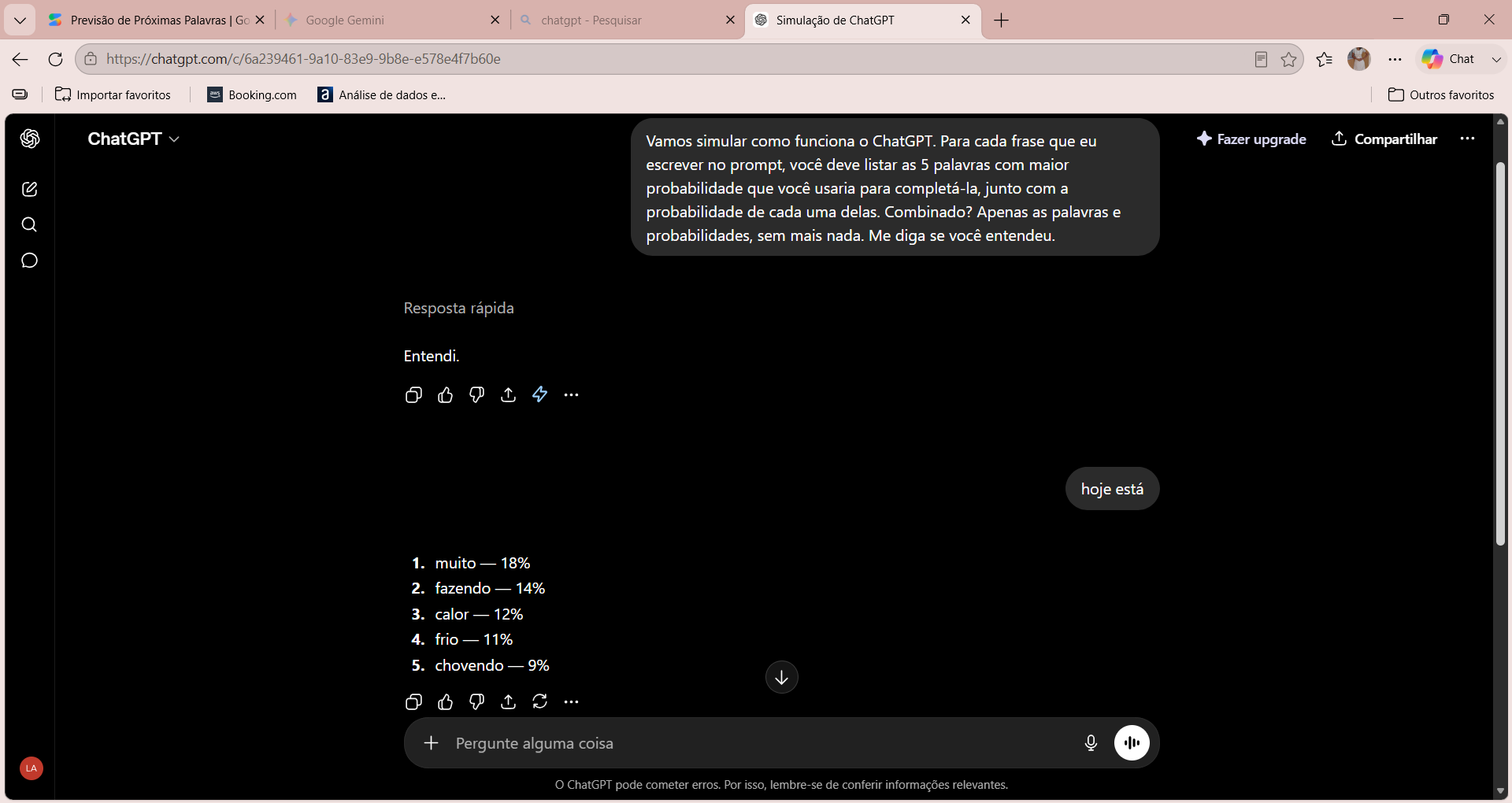The image size is (1512, 803).
Task: Expand the Copilot Chat chevron menu
Action: (x=1496, y=59)
